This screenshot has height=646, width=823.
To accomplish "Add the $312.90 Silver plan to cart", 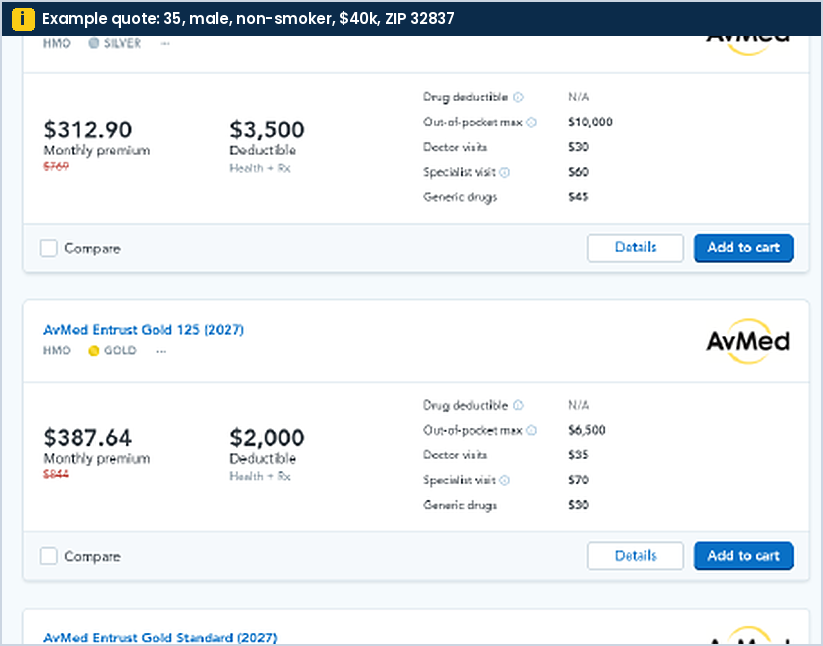I will pos(744,248).
